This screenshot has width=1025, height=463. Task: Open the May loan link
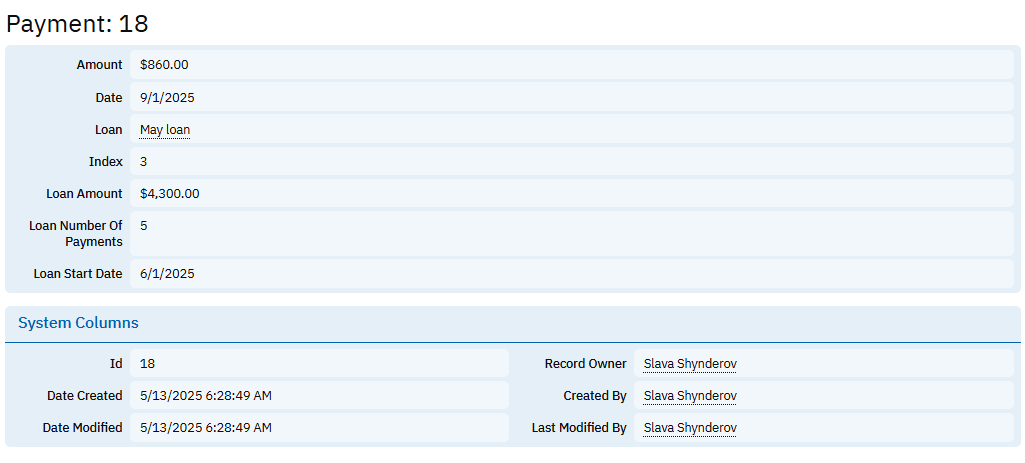point(165,130)
